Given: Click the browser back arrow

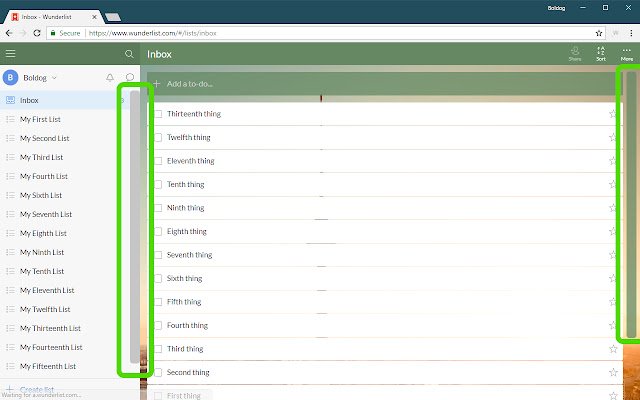Looking at the screenshot, I should tap(9, 33).
